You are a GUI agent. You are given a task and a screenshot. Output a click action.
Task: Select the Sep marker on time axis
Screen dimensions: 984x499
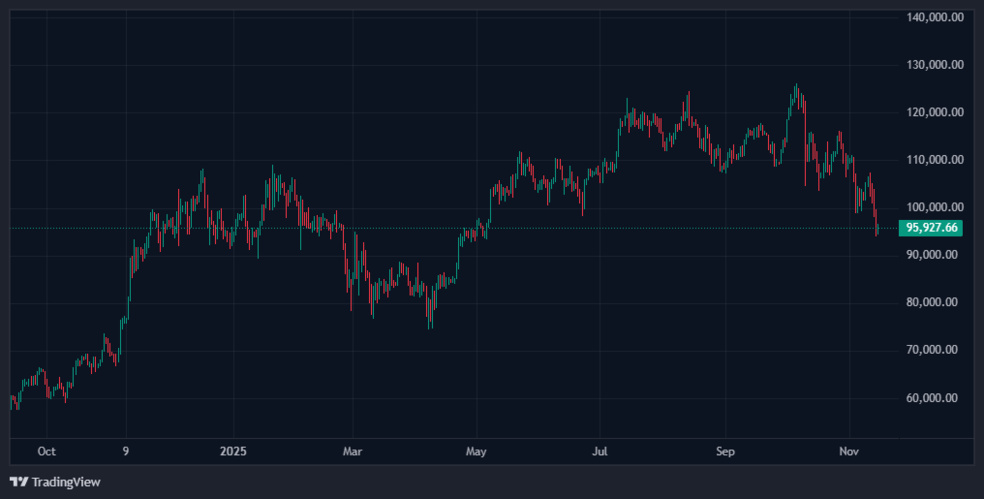tap(726, 452)
